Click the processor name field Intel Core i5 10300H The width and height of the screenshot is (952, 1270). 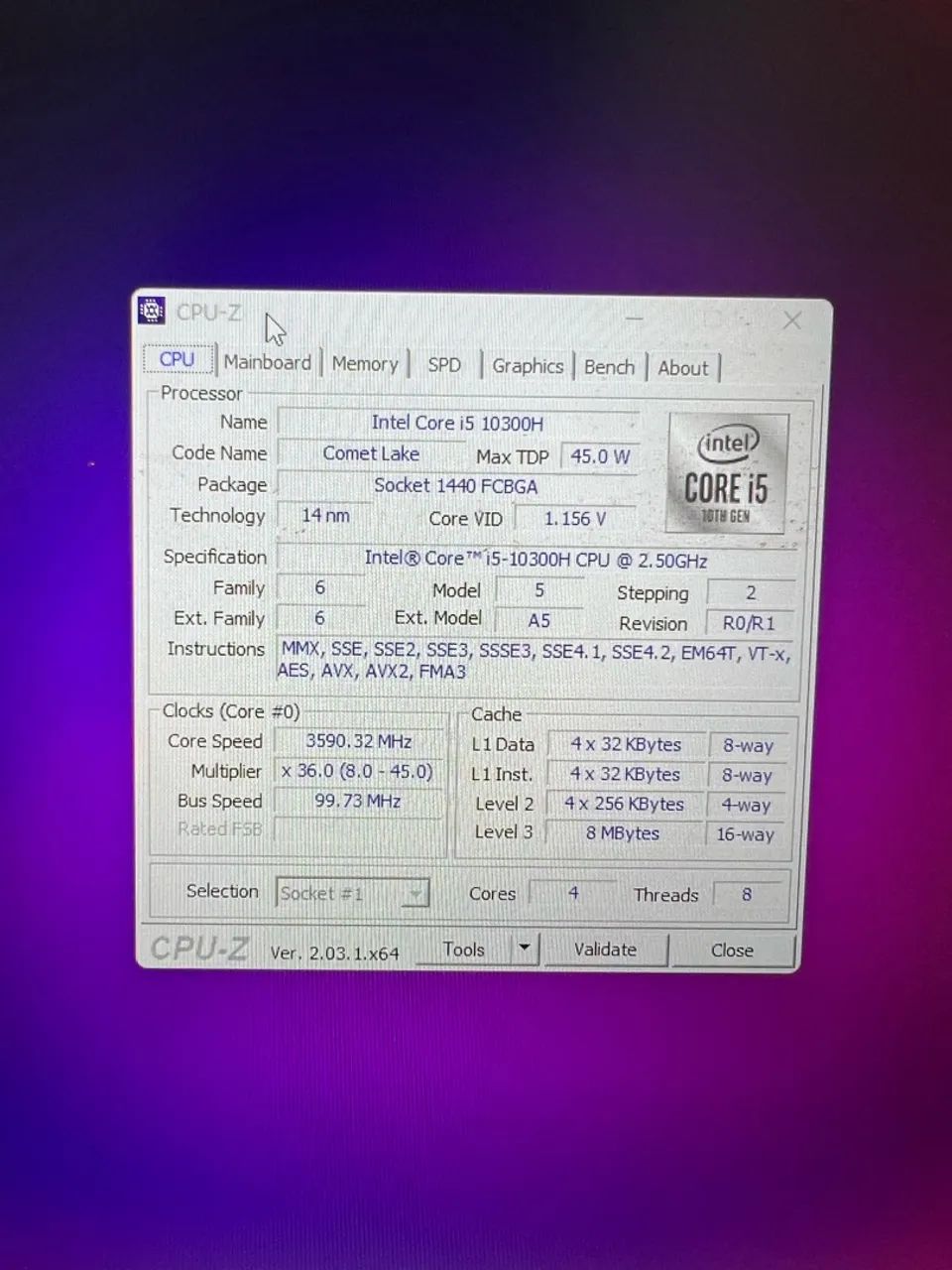pos(457,423)
